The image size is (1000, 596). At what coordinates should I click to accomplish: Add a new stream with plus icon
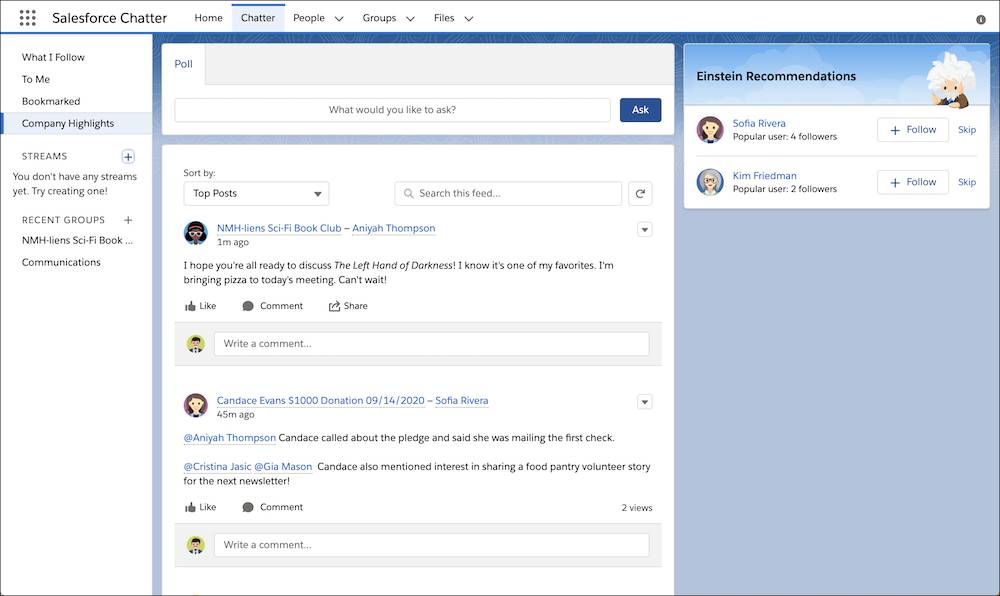(x=128, y=156)
